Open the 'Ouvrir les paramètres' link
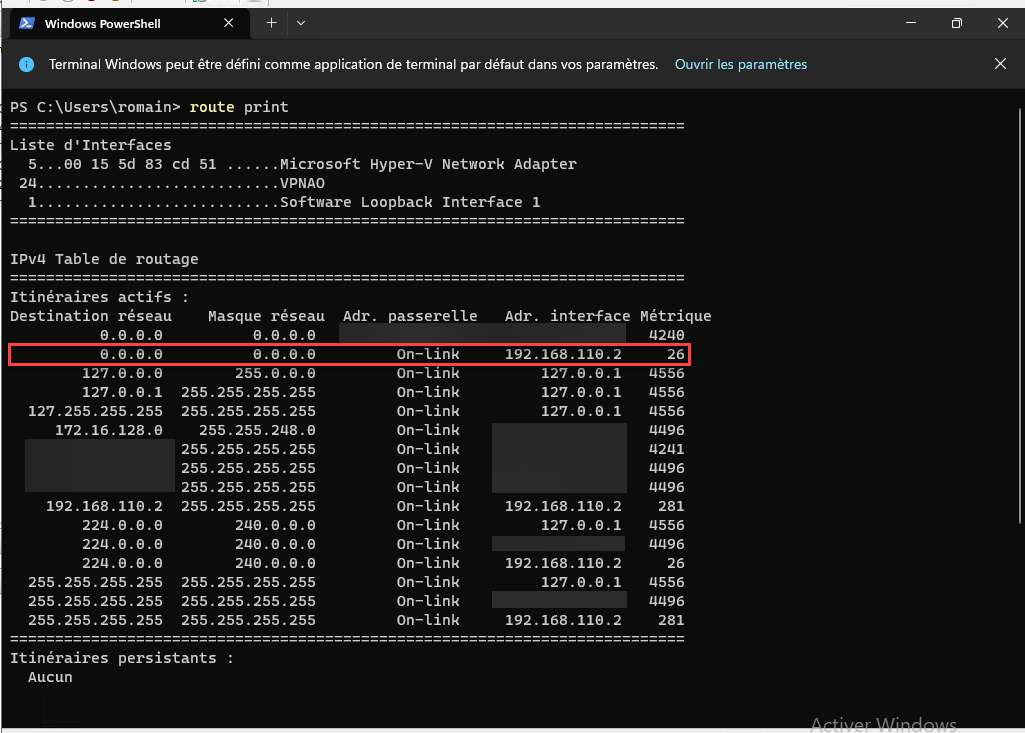 pyautogui.click(x=740, y=64)
